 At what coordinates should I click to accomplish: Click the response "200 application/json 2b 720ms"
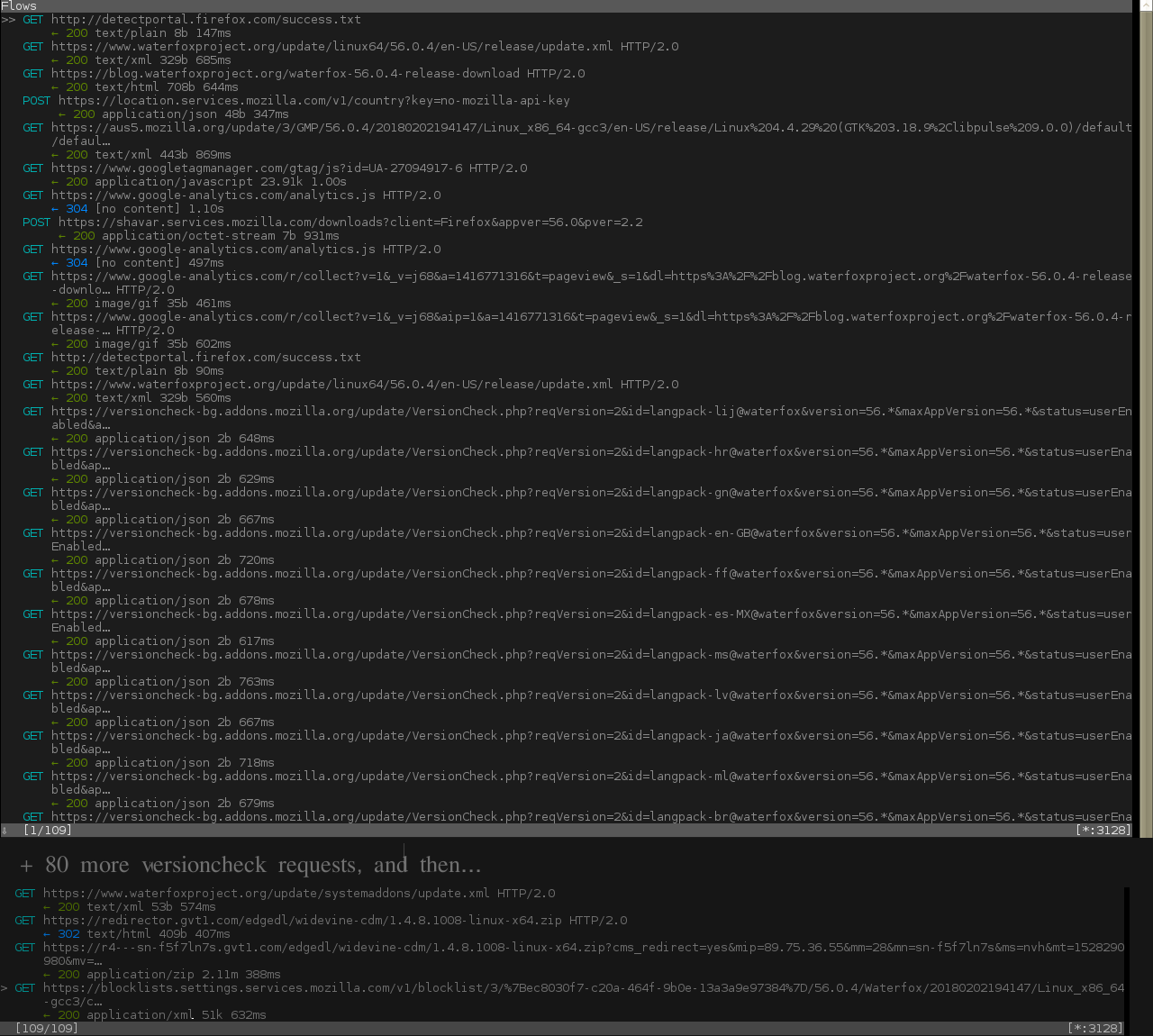[x=163, y=559]
